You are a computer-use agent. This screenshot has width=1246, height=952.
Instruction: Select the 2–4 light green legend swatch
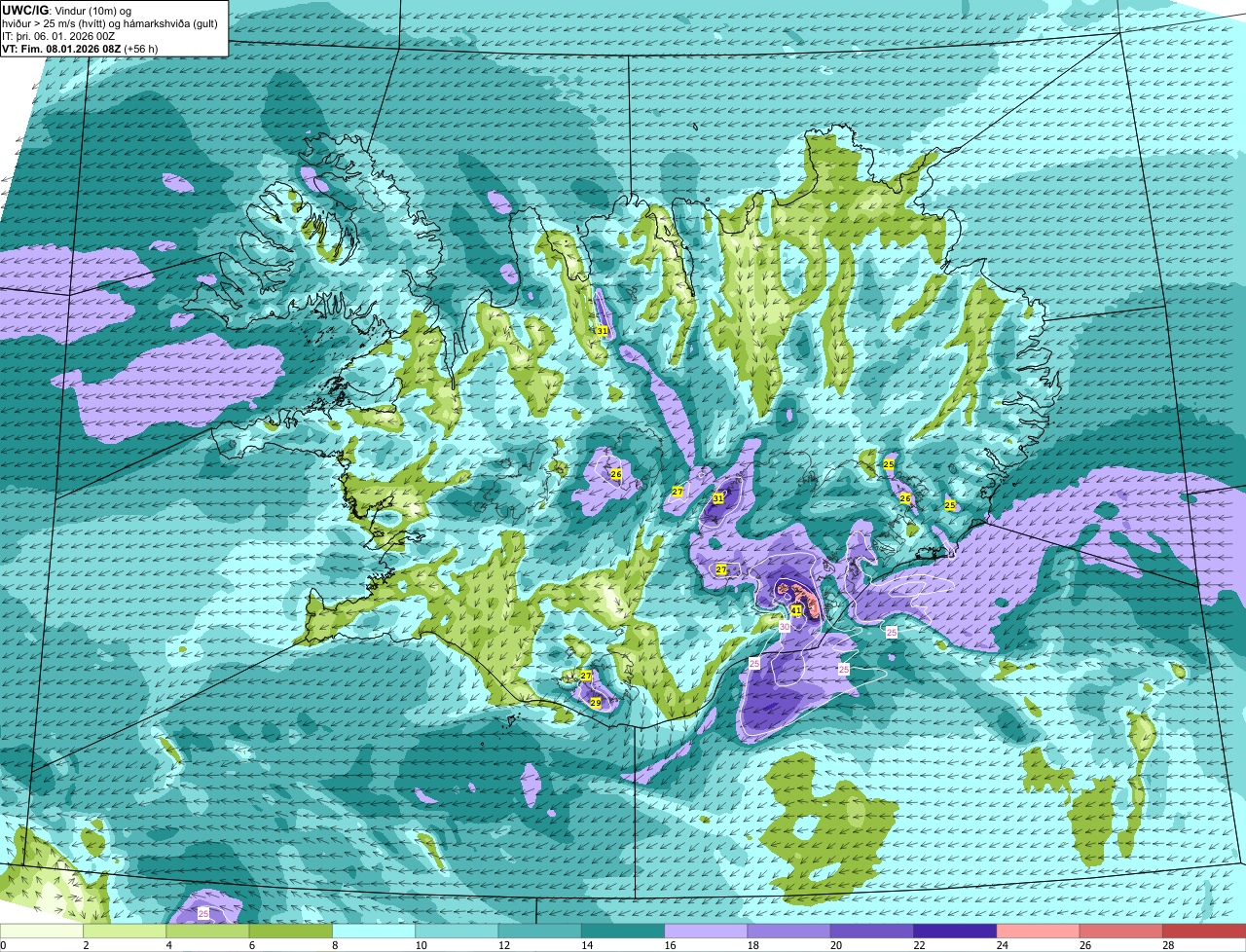[127, 931]
